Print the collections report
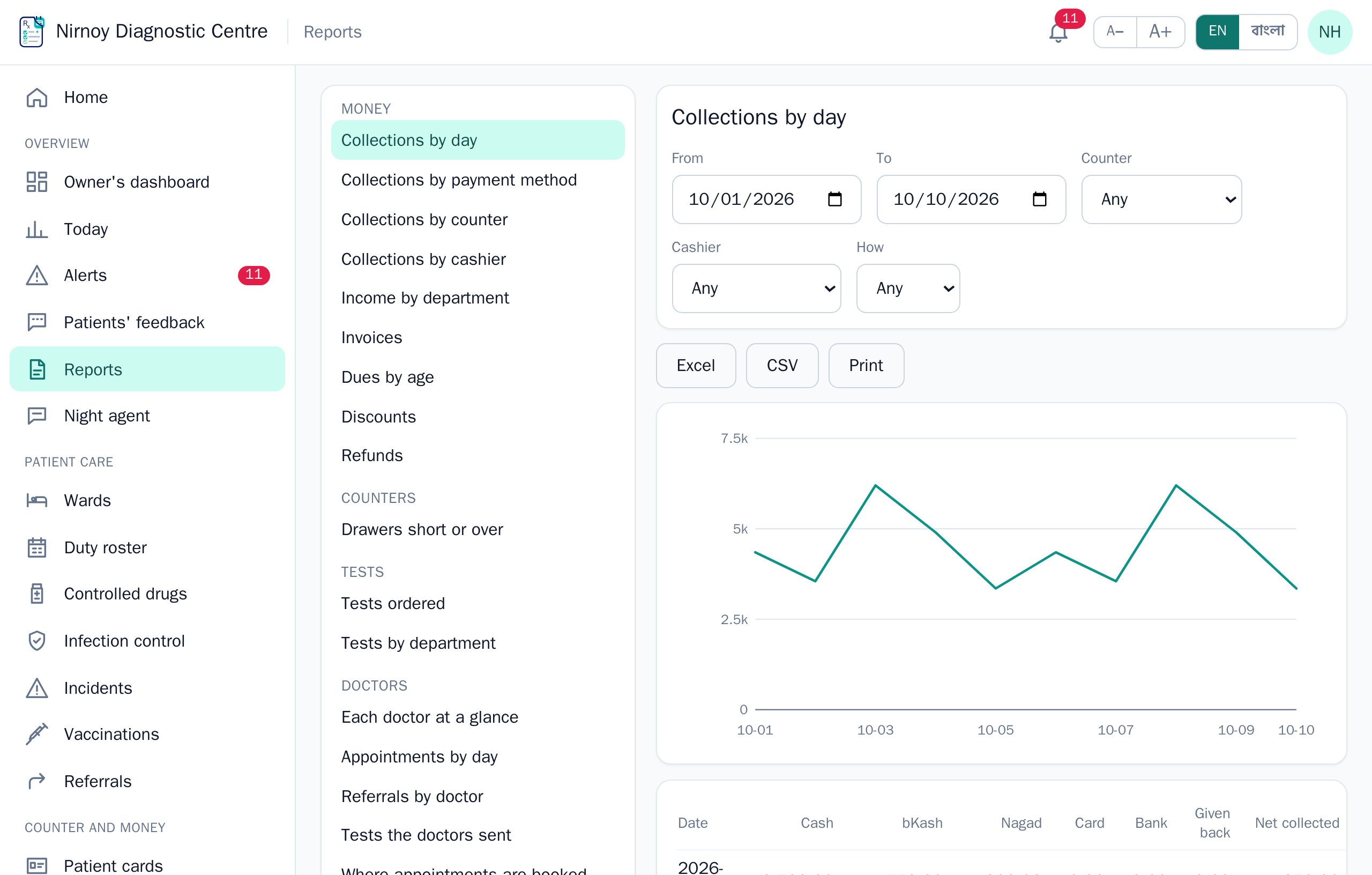 (x=866, y=366)
